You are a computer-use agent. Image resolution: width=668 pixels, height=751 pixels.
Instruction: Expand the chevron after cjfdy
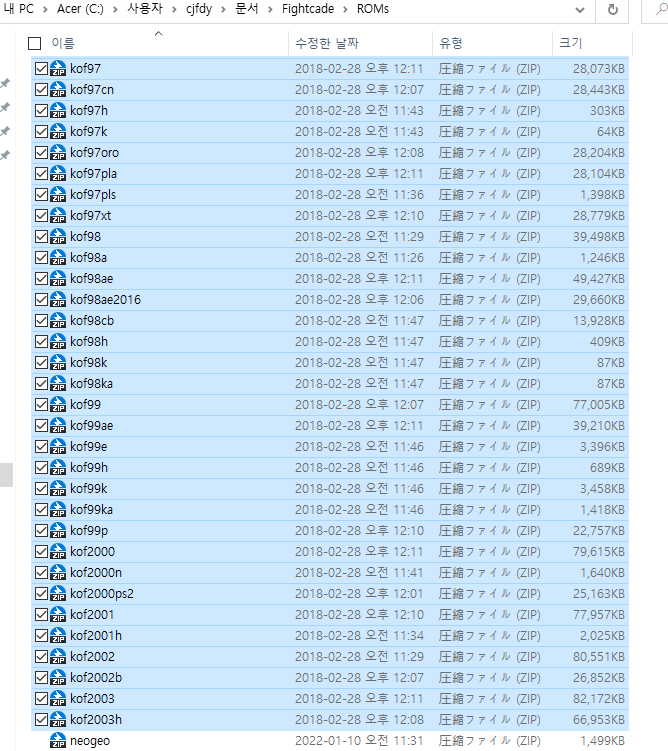(x=223, y=10)
